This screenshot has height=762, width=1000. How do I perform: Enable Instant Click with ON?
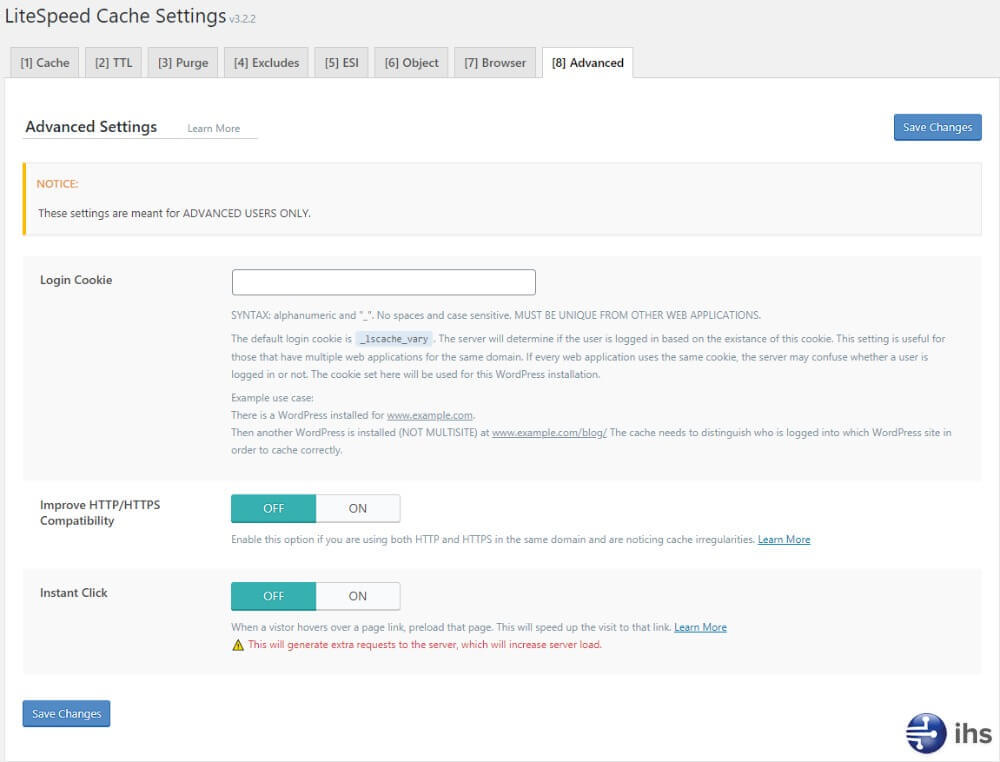pos(358,596)
